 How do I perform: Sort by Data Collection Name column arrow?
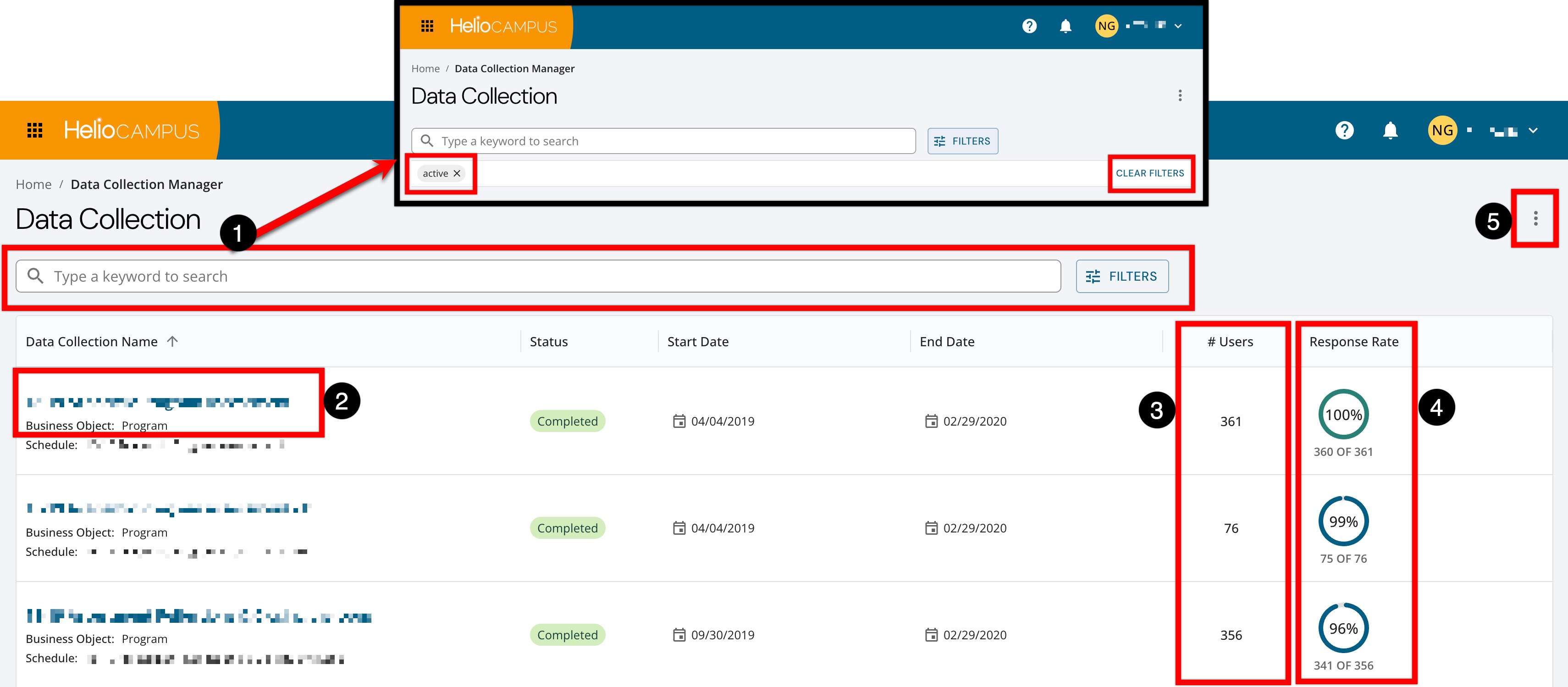pyautogui.click(x=172, y=341)
